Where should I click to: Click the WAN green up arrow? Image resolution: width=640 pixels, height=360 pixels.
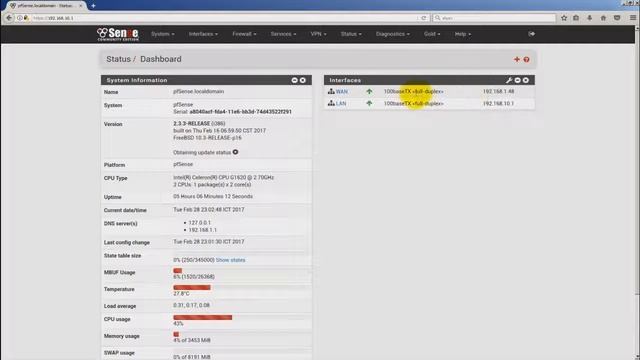pyautogui.click(x=369, y=91)
